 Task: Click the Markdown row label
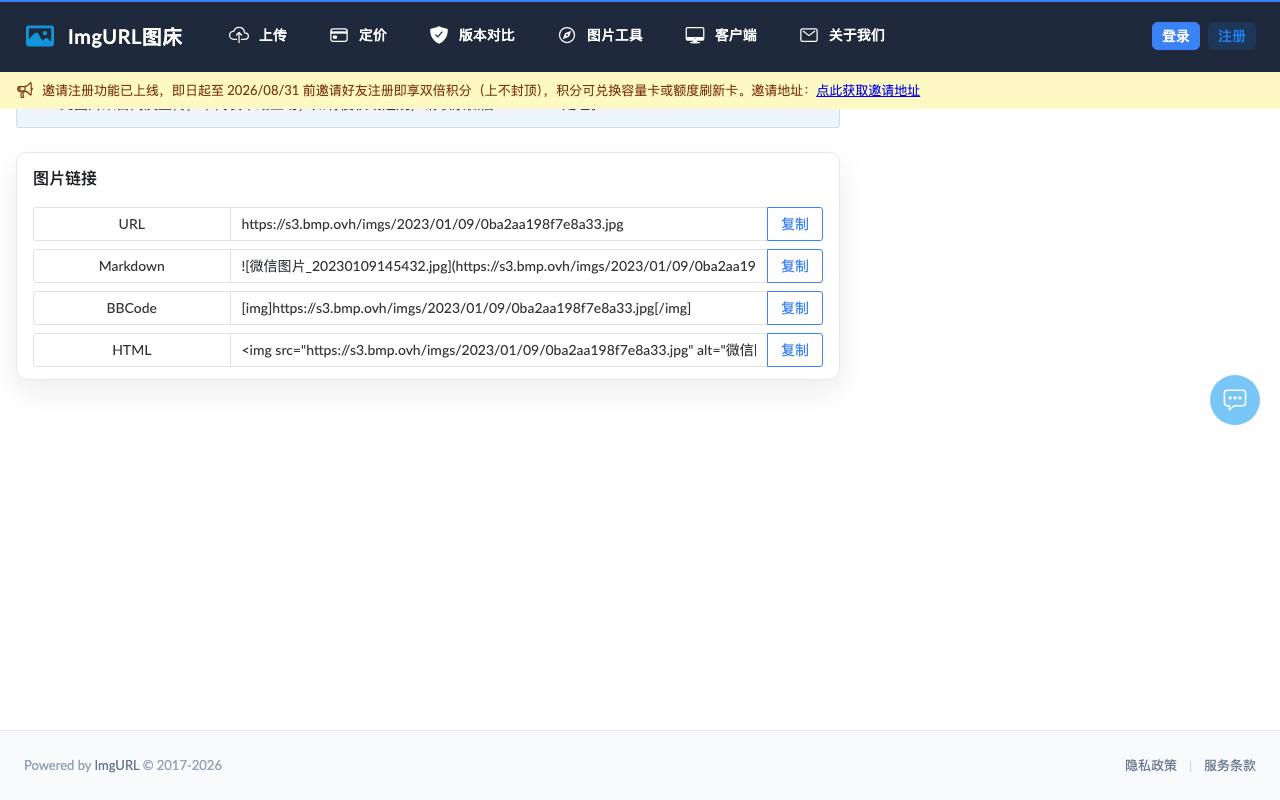click(x=132, y=266)
